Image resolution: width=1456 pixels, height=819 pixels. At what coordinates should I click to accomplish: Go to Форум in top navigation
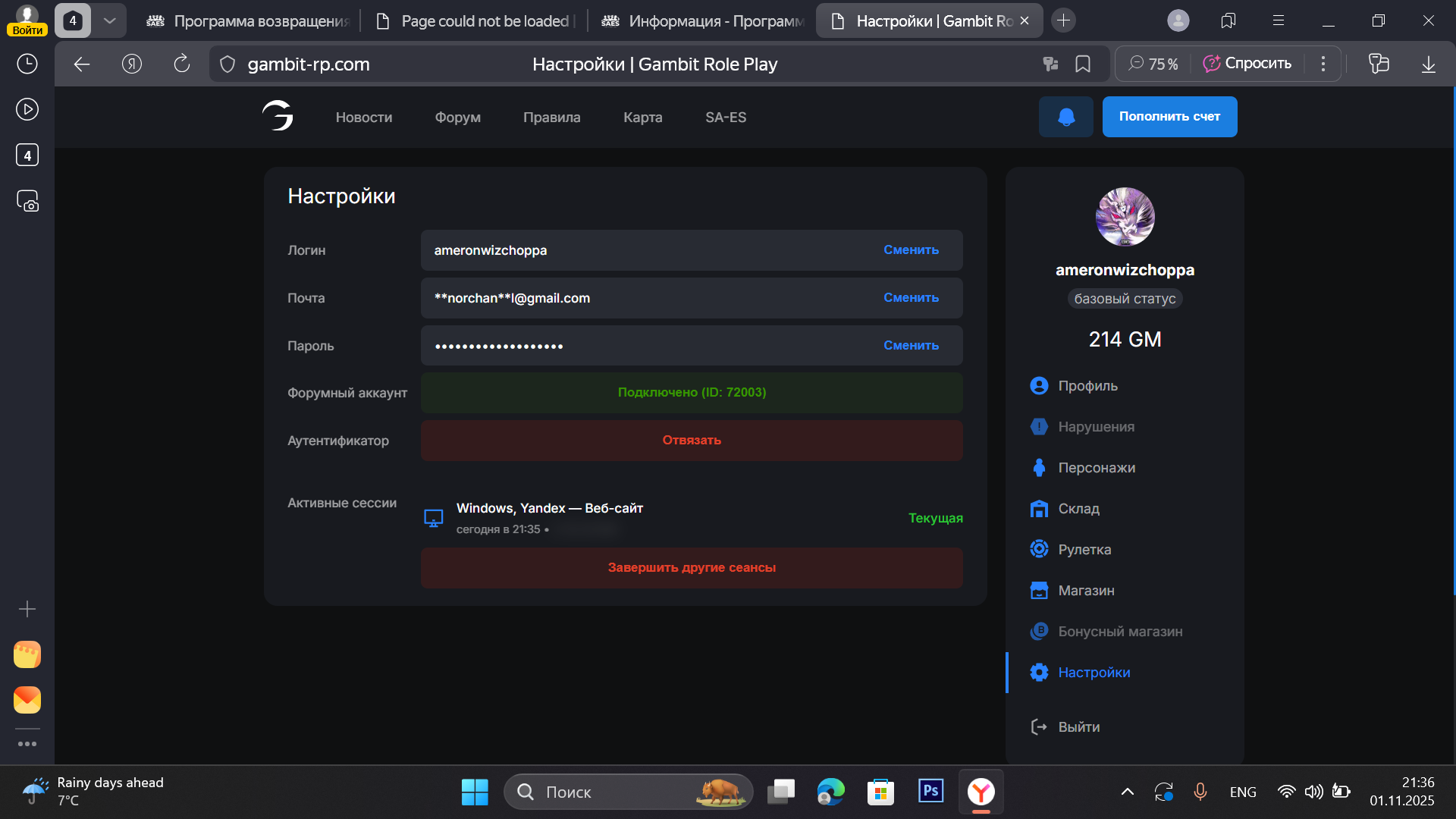pos(457,118)
